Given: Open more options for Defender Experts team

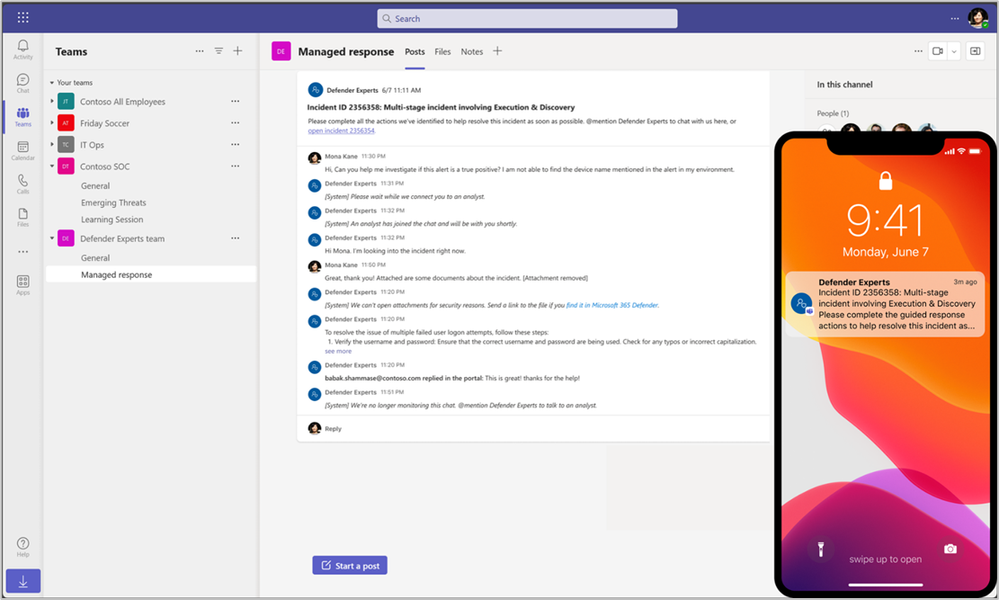Looking at the screenshot, I should (235, 238).
